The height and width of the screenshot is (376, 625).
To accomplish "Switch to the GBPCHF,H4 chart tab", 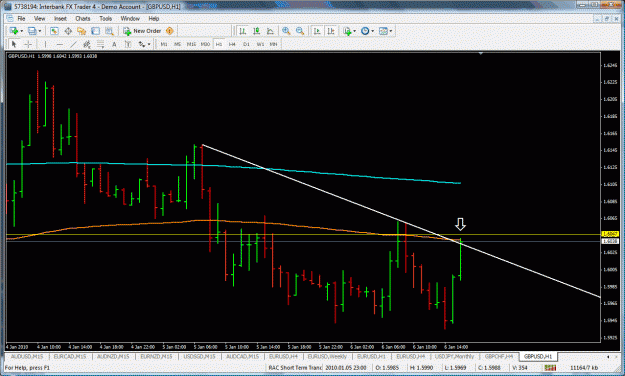I will pyautogui.click(x=499, y=356).
